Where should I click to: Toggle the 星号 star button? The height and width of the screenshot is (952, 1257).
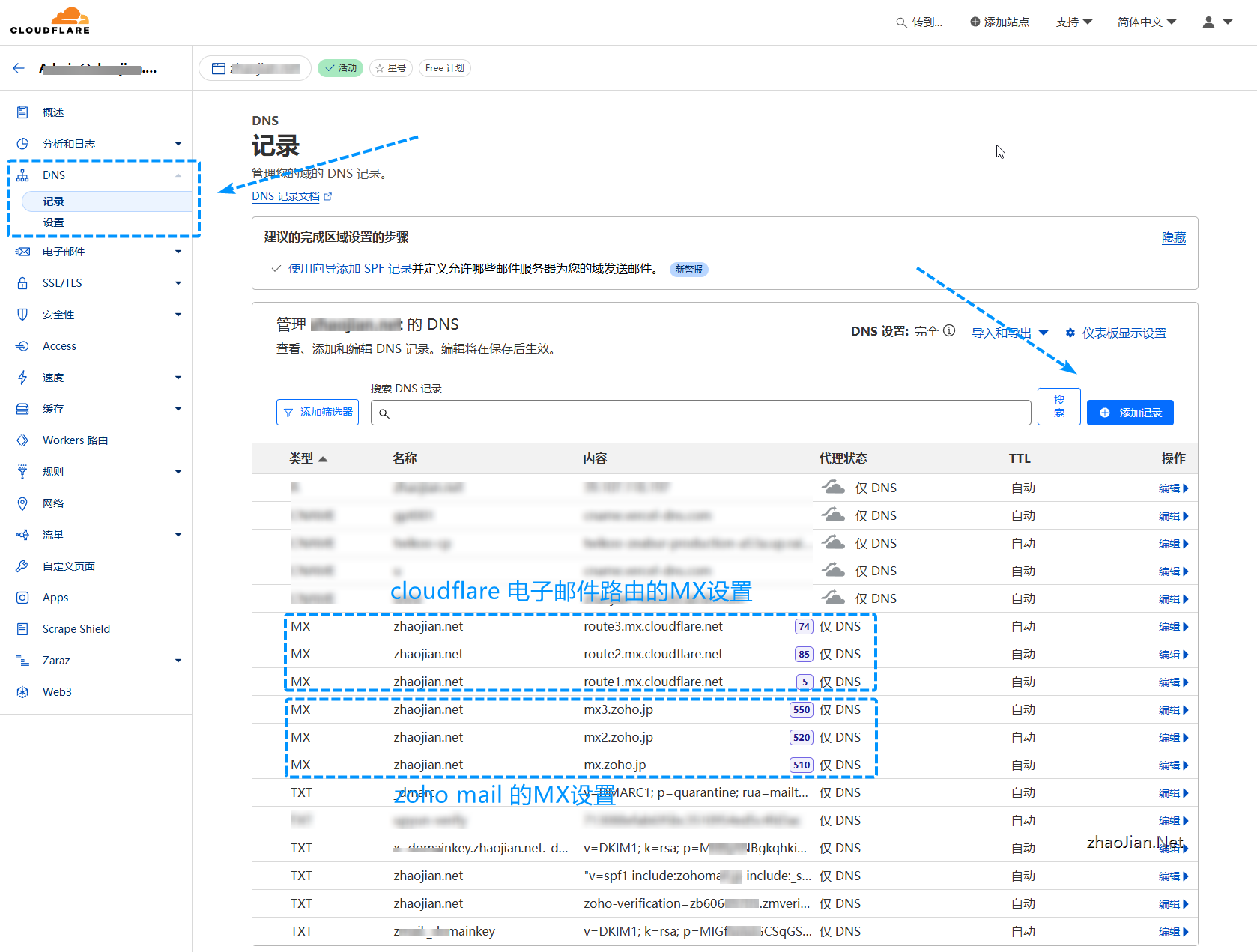point(390,68)
